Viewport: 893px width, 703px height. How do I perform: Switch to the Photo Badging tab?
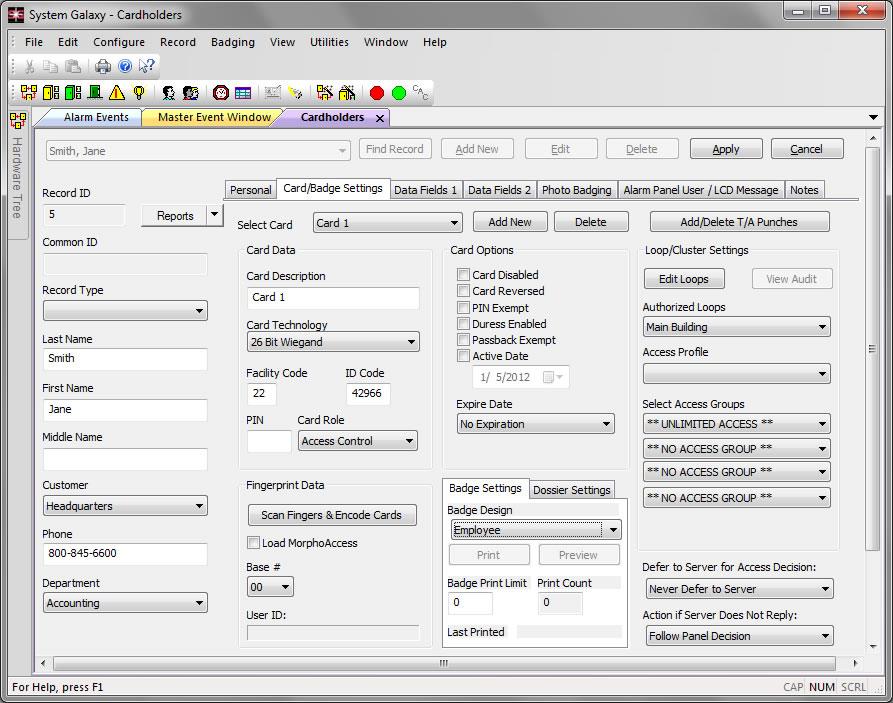(x=576, y=190)
